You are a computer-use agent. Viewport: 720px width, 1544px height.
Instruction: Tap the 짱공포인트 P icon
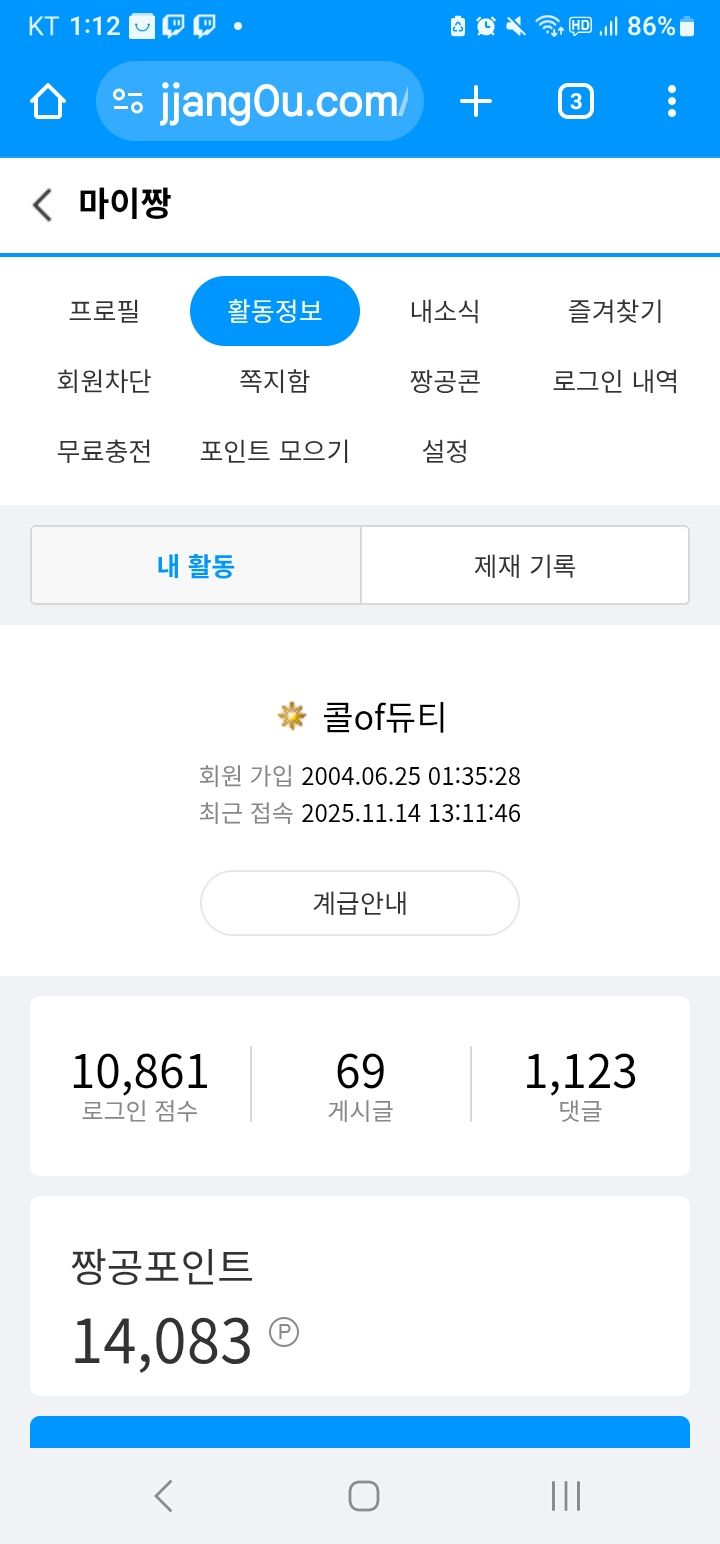coord(284,1332)
